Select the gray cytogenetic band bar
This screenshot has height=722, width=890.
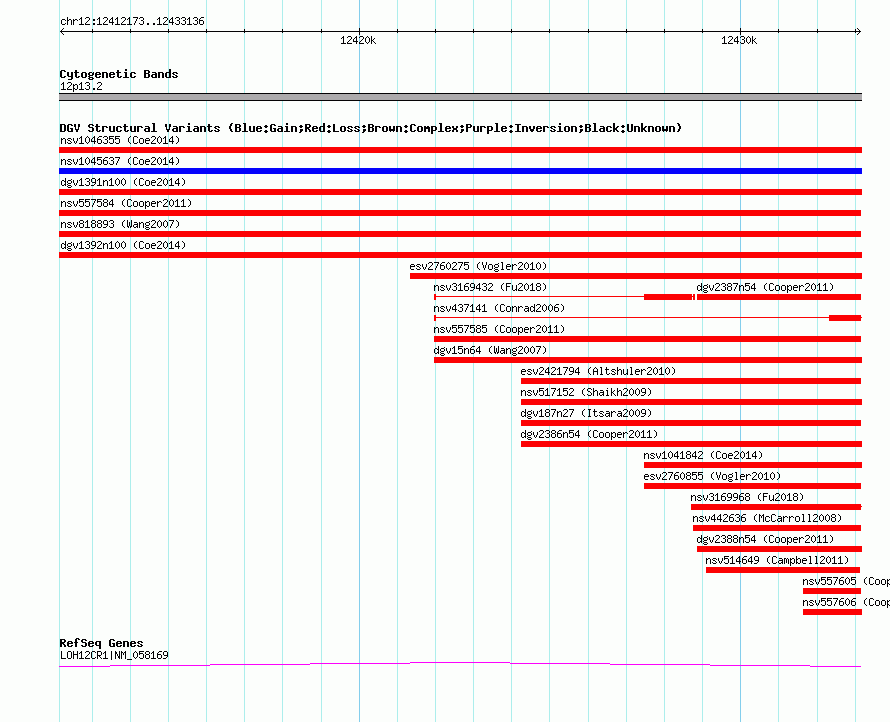(460, 97)
